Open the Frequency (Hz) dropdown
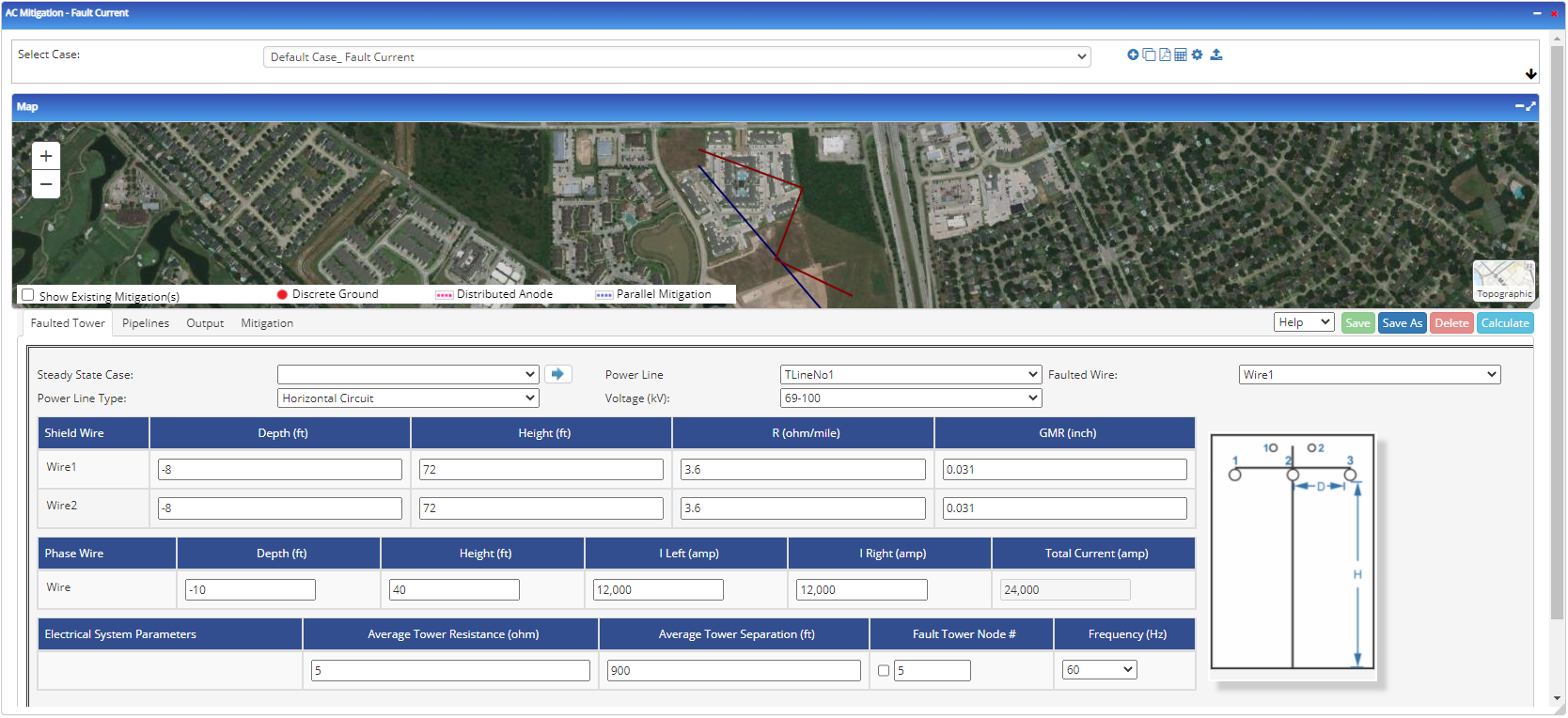1568x718 pixels. 1099,670
